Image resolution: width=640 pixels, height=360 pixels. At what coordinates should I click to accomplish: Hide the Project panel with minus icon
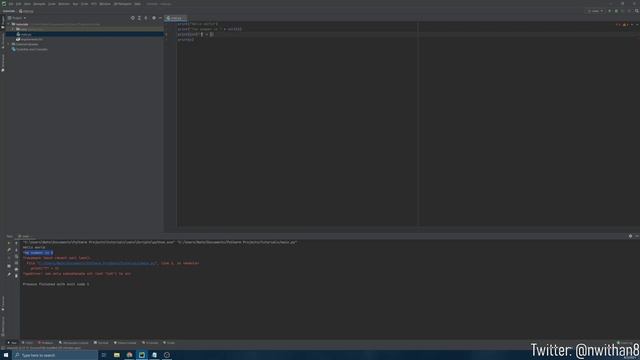(x=160, y=18)
